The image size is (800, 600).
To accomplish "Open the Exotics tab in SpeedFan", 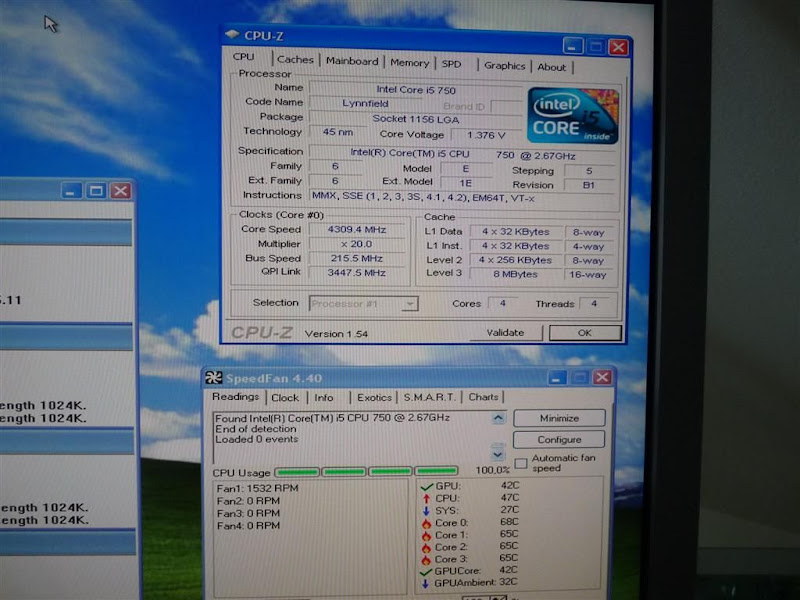I will tap(374, 397).
